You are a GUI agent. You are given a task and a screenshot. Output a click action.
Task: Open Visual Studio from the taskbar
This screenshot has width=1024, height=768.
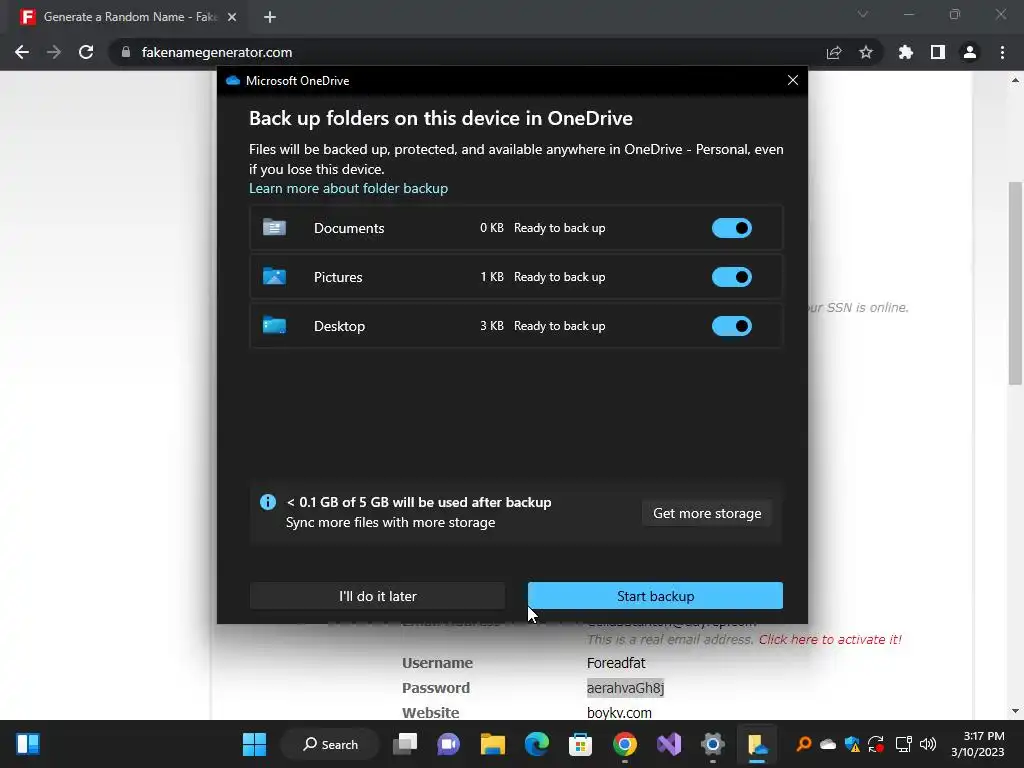coord(669,744)
